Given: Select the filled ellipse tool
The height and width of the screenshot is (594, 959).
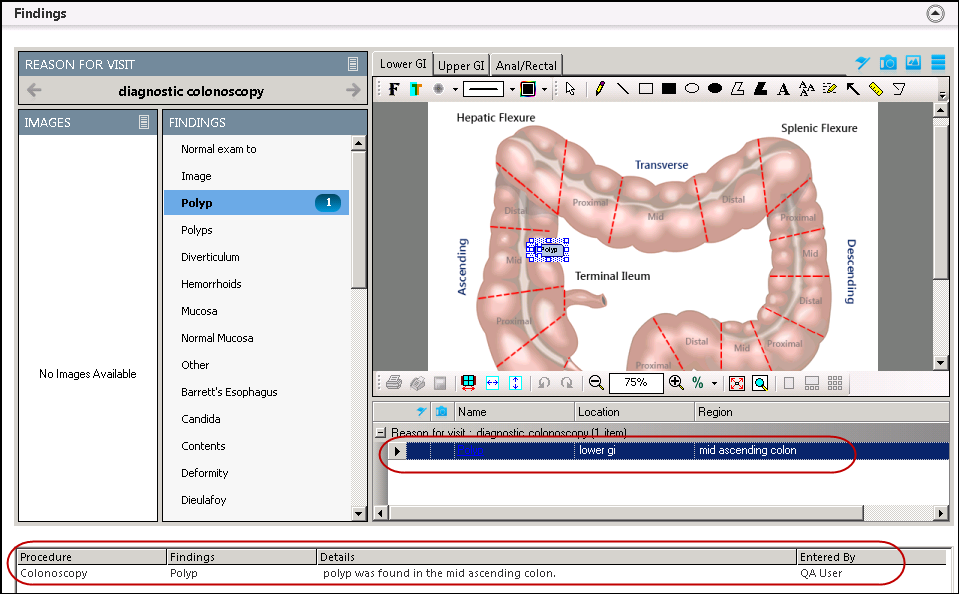Looking at the screenshot, I should pos(715,89).
